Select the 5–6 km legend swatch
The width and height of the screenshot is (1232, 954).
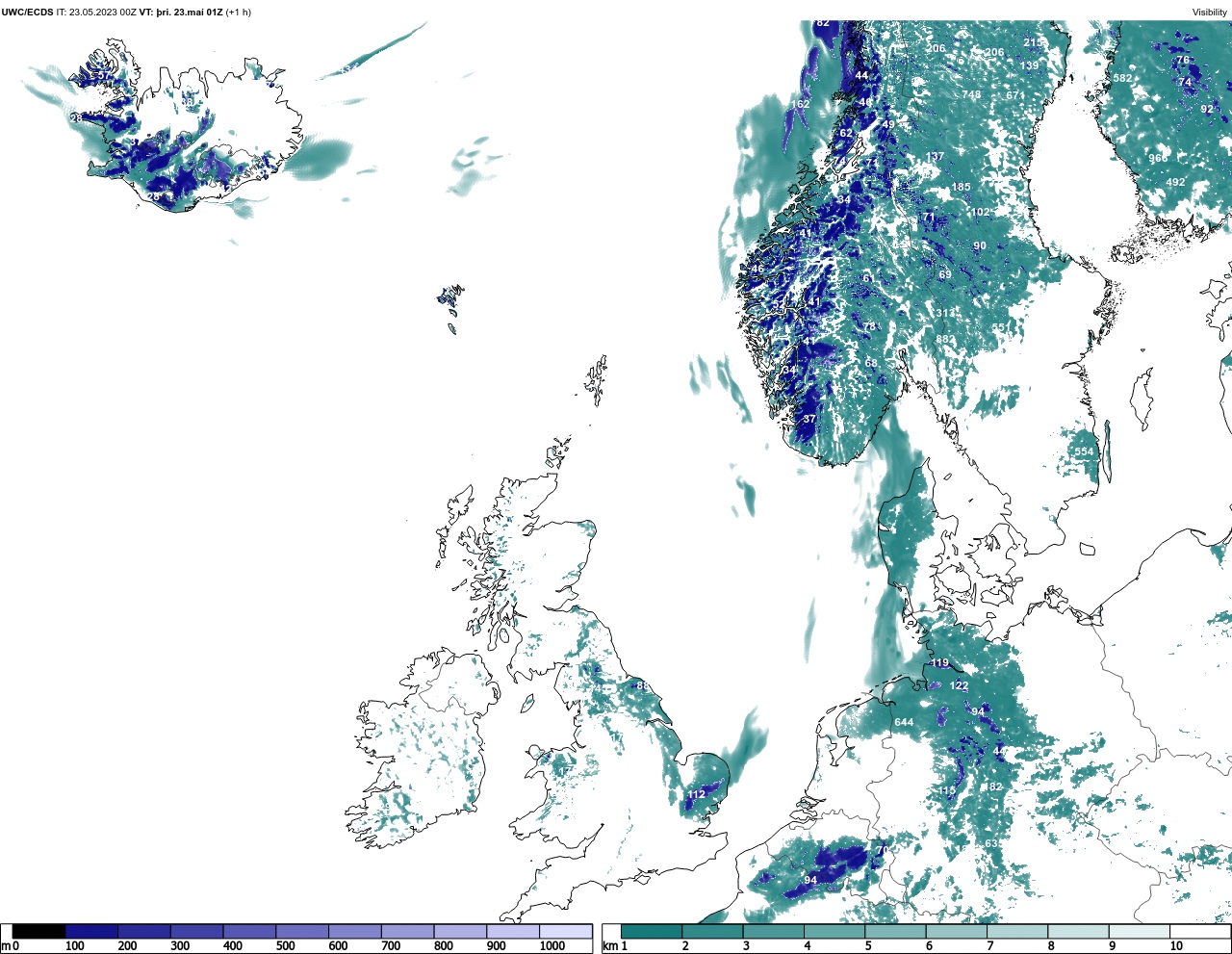pos(895,932)
